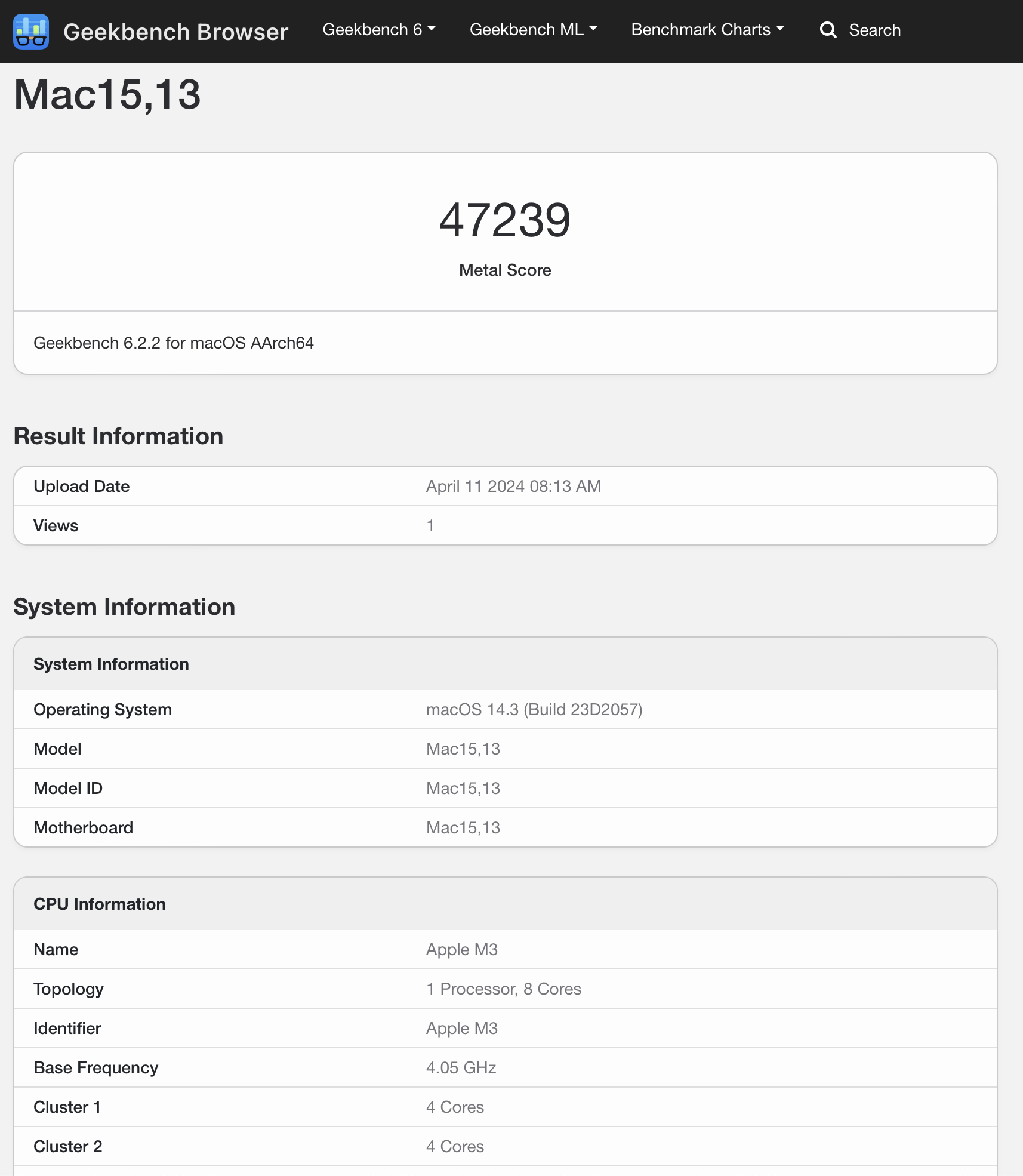Click the Views count value 1
The height and width of the screenshot is (1176, 1023).
pos(430,526)
